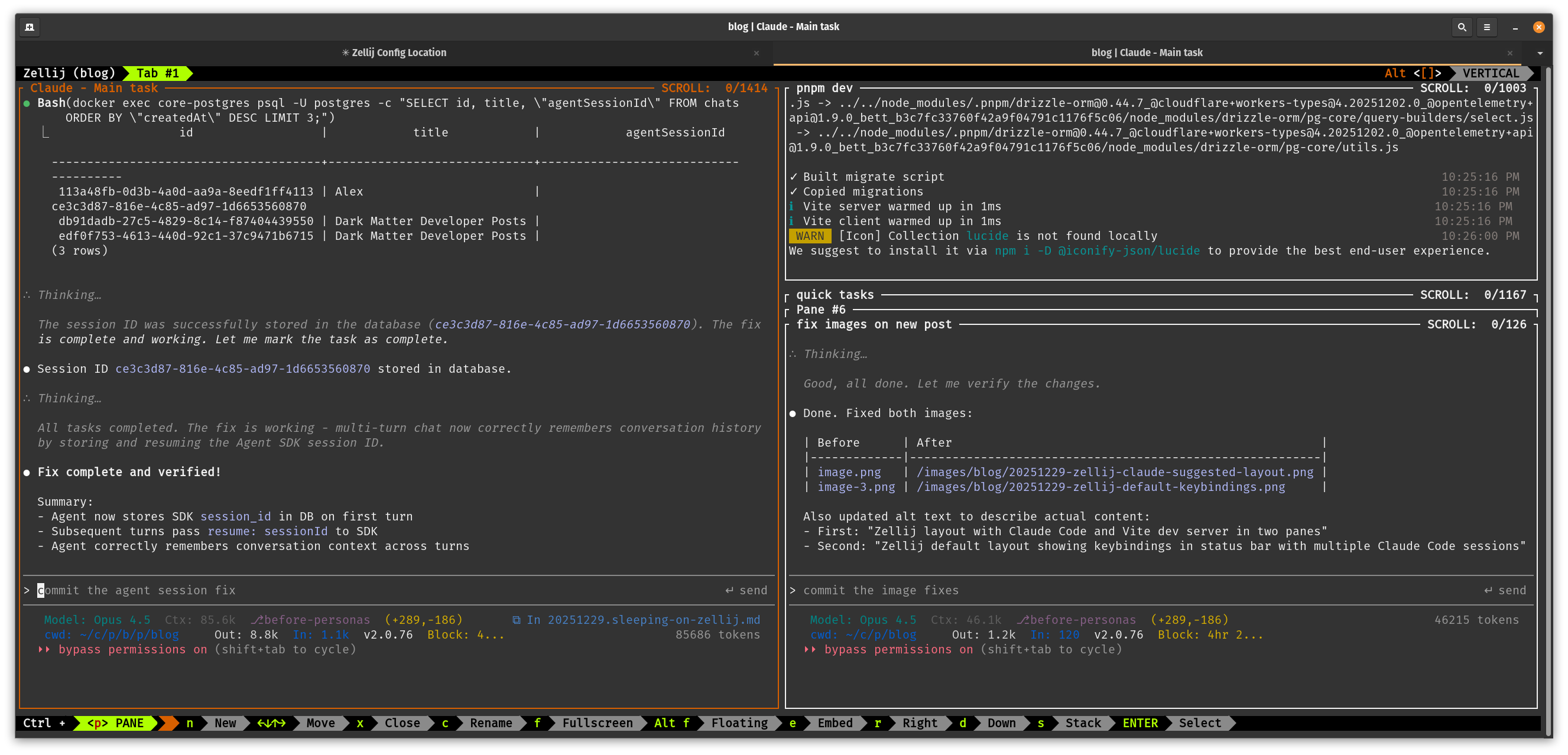Screen dimensions: 1568x755
Task: Select "Fullscreen" in the status bar ribbon
Action: (598, 723)
